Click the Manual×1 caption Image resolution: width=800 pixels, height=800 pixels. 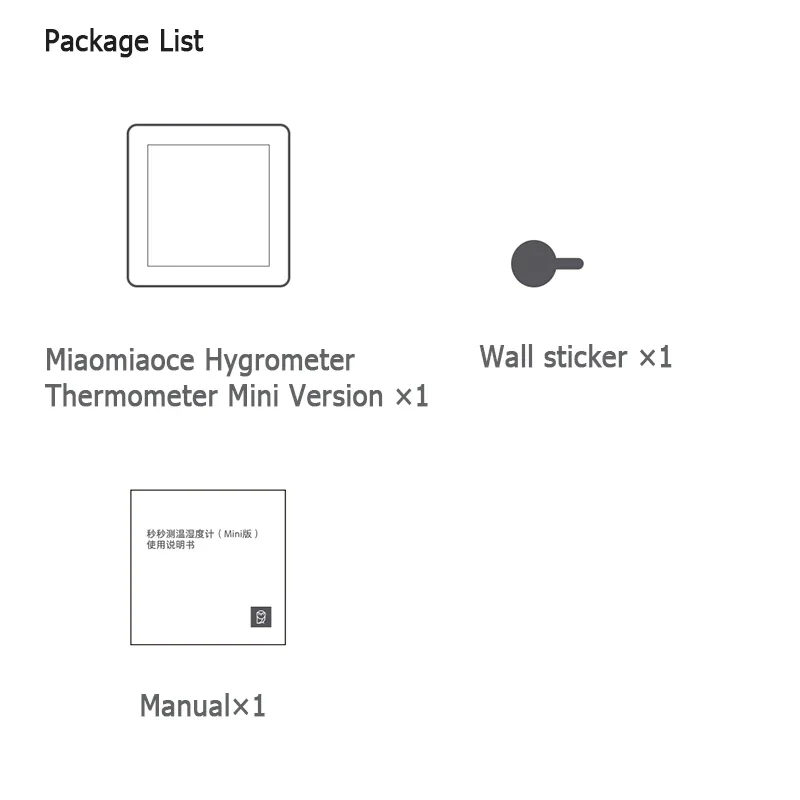pos(203,706)
